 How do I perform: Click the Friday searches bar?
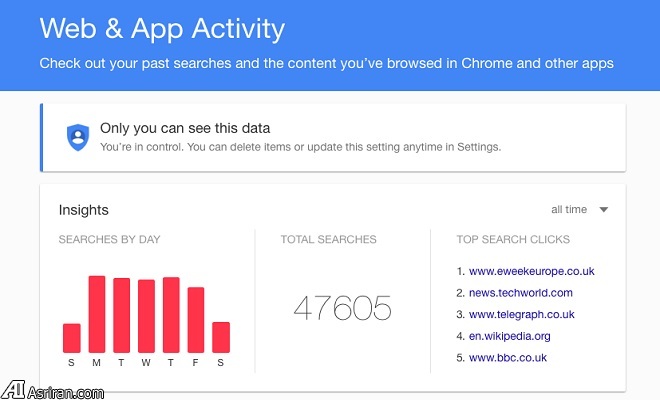pos(196,320)
